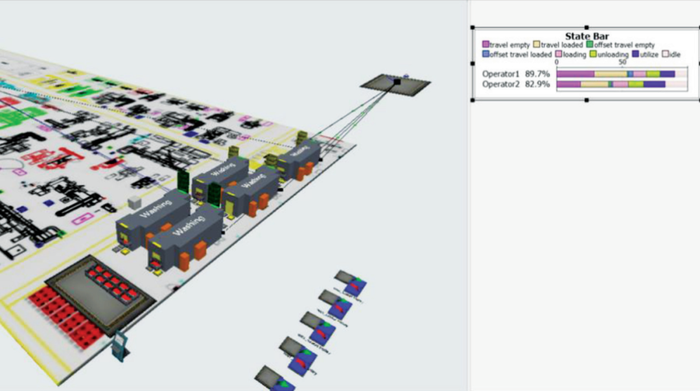The width and height of the screenshot is (700, 391).
Task: Click the Operator1 purple travel empty bar segment
Action: [575, 74]
